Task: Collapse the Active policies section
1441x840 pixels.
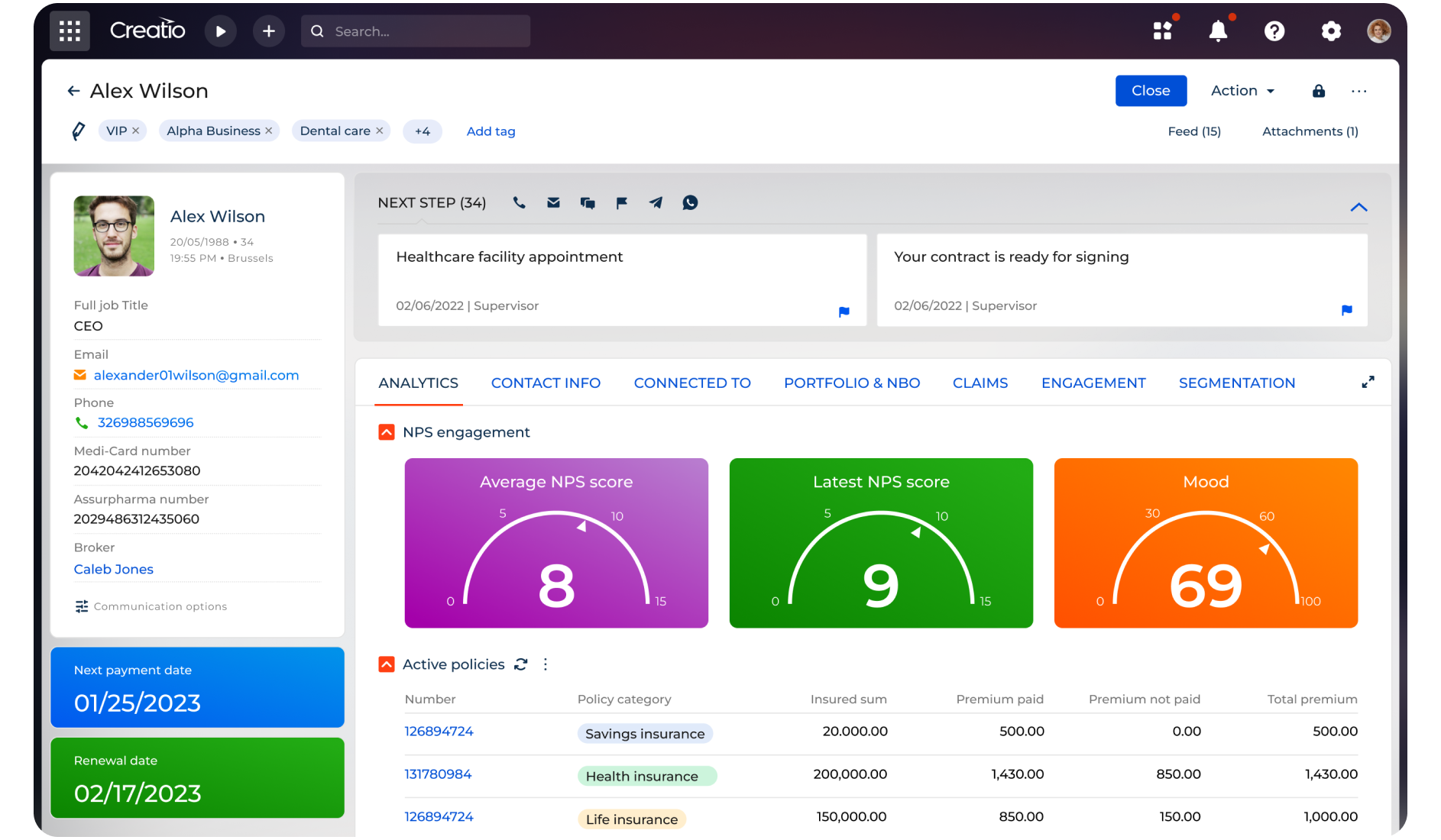Action: click(x=387, y=664)
